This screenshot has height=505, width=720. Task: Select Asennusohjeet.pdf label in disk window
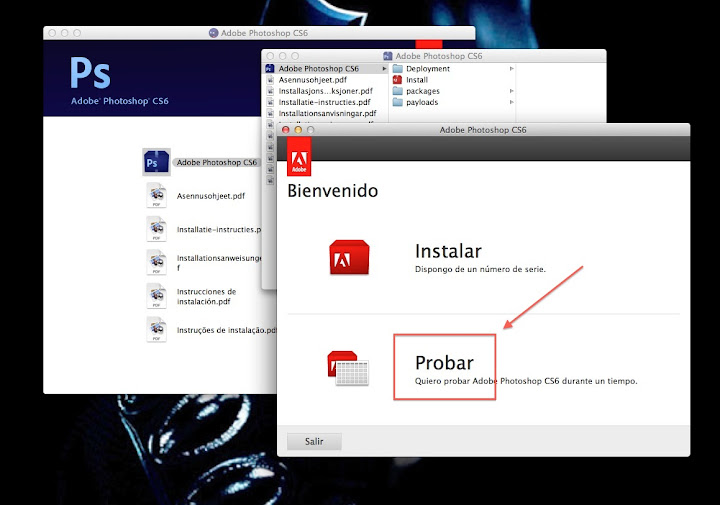point(211,196)
